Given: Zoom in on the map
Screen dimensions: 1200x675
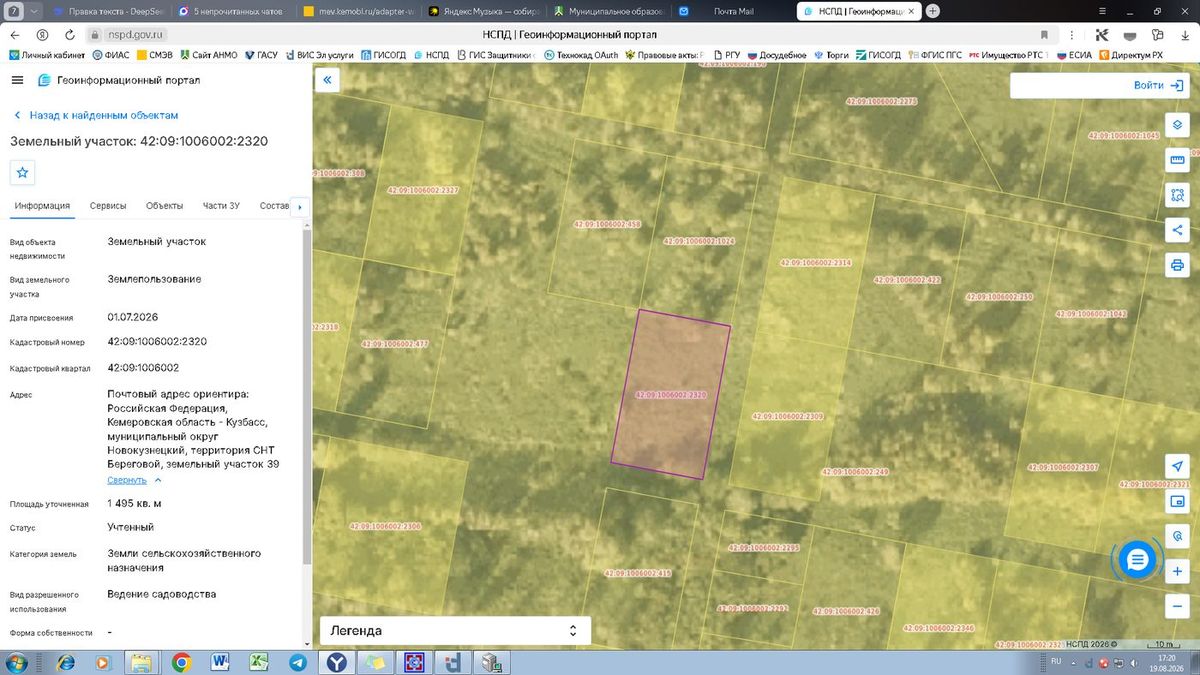Looking at the screenshot, I should [1177, 571].
